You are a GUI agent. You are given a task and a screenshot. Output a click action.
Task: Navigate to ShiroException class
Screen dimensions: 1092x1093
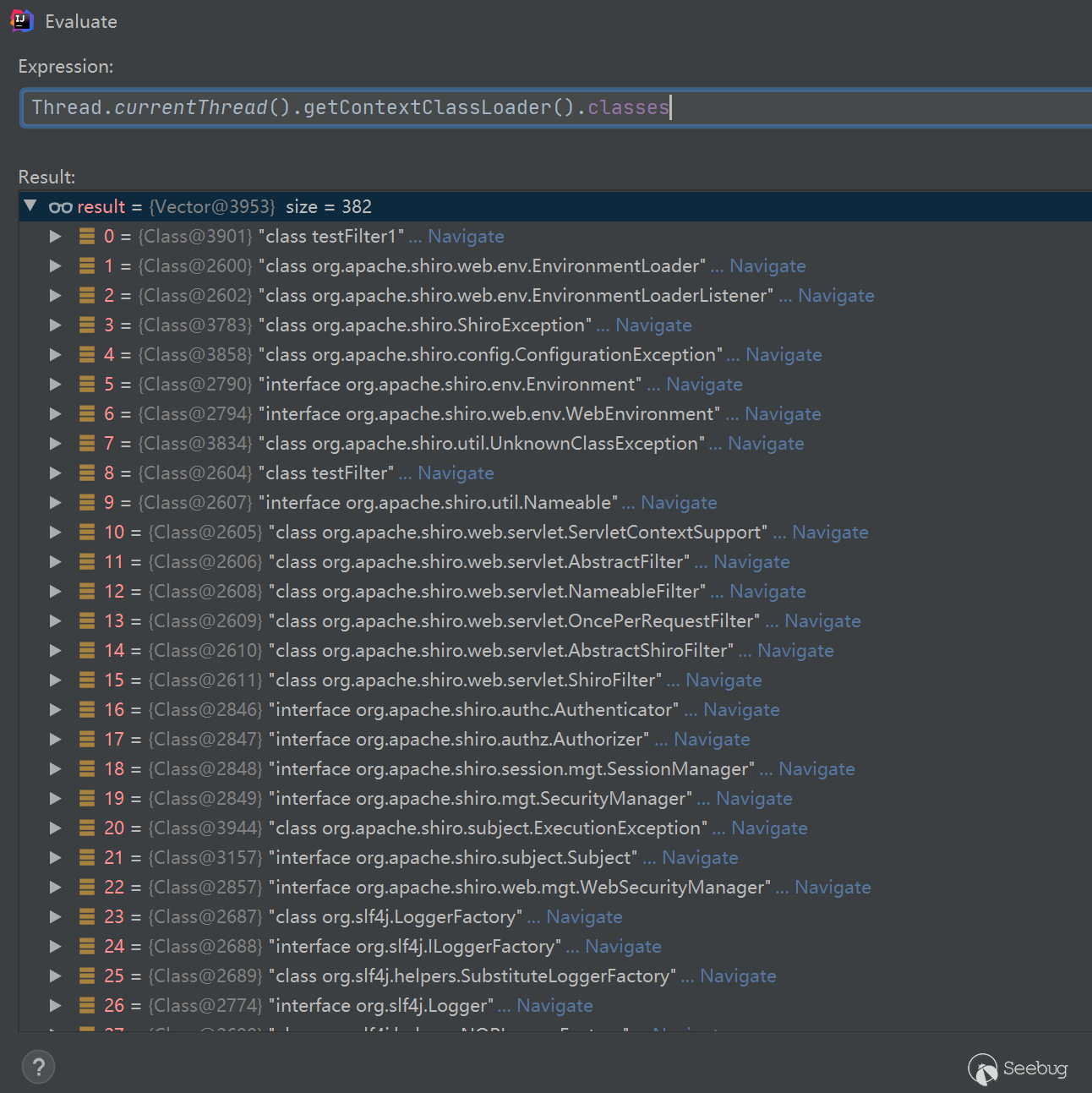tap(653, 325)
